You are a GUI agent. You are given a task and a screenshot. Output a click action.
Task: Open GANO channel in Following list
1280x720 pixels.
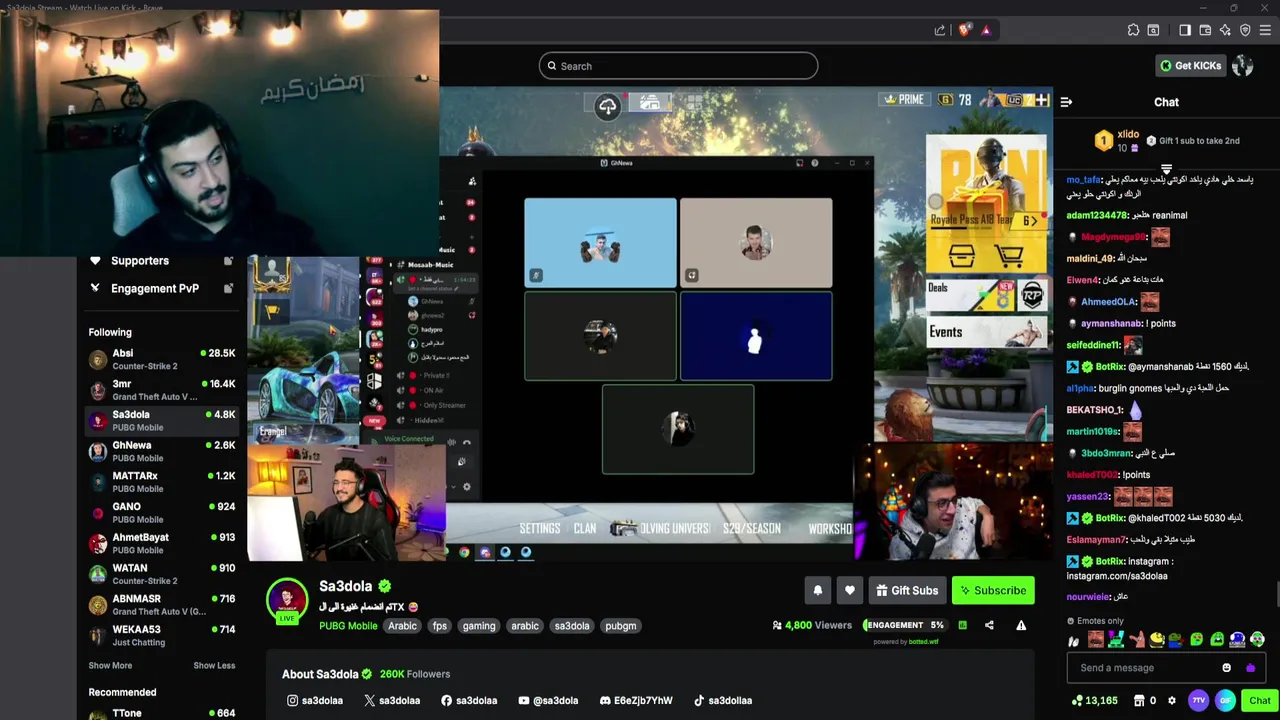[x=161, y=513]
